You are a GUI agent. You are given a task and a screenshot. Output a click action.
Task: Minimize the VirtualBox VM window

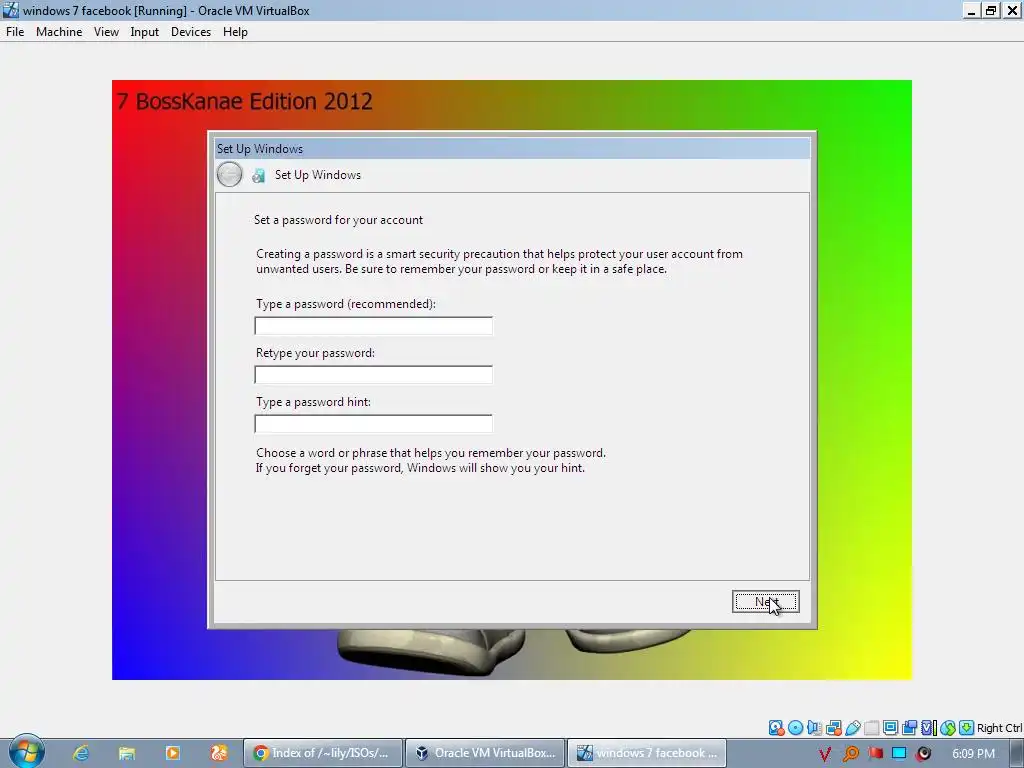pyautogui.click(x=971, y=10)
